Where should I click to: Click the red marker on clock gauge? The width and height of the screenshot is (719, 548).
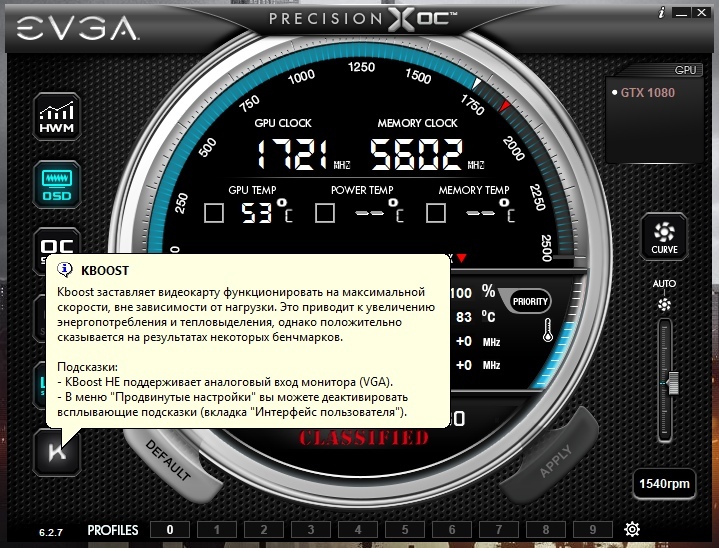pos(504,106)
